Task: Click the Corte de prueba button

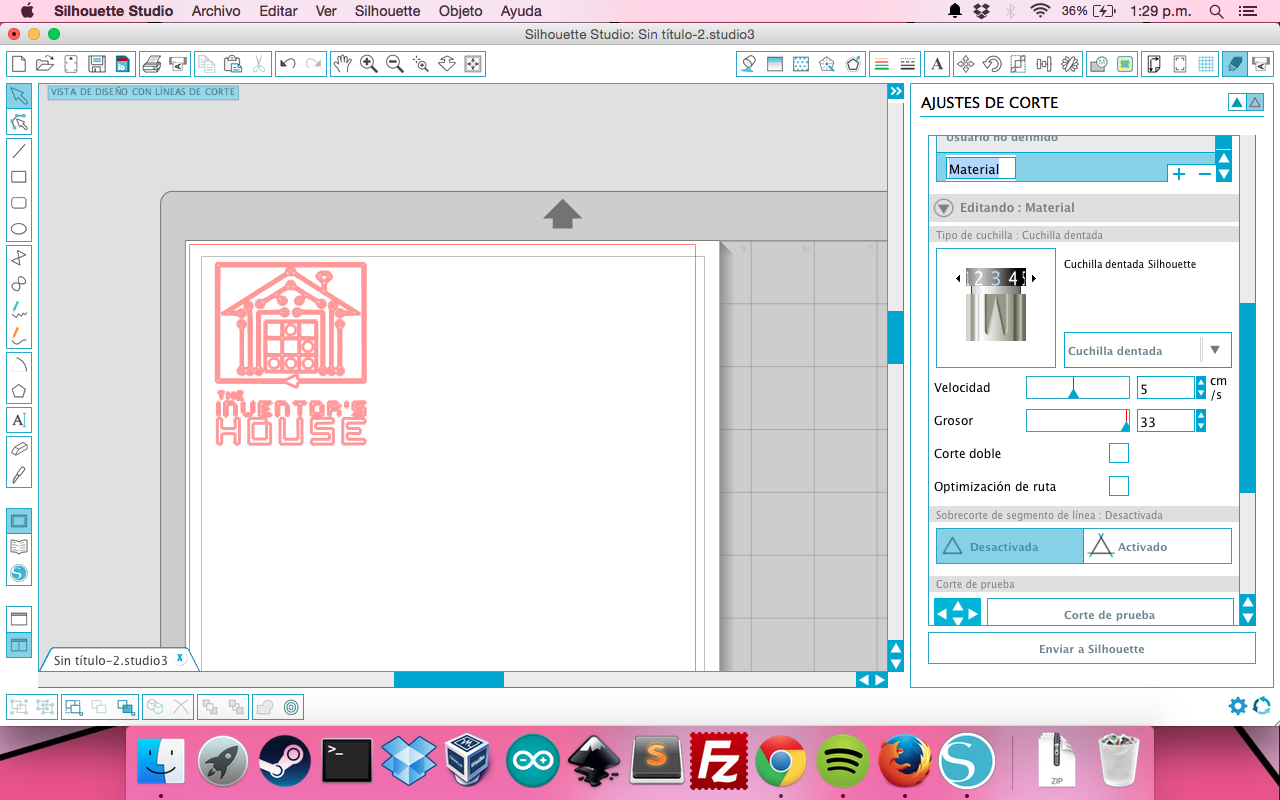Action: [x=1109, y=614]
